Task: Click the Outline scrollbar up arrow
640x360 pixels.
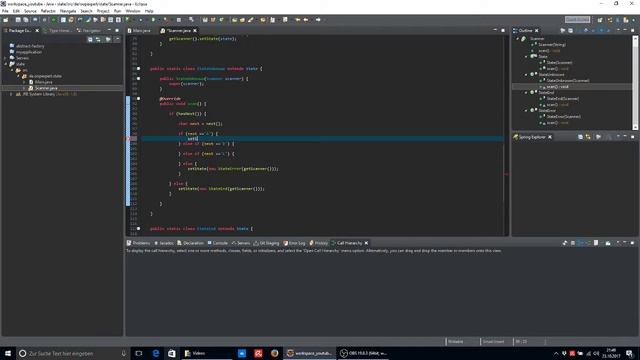Action: coord(635,38)
